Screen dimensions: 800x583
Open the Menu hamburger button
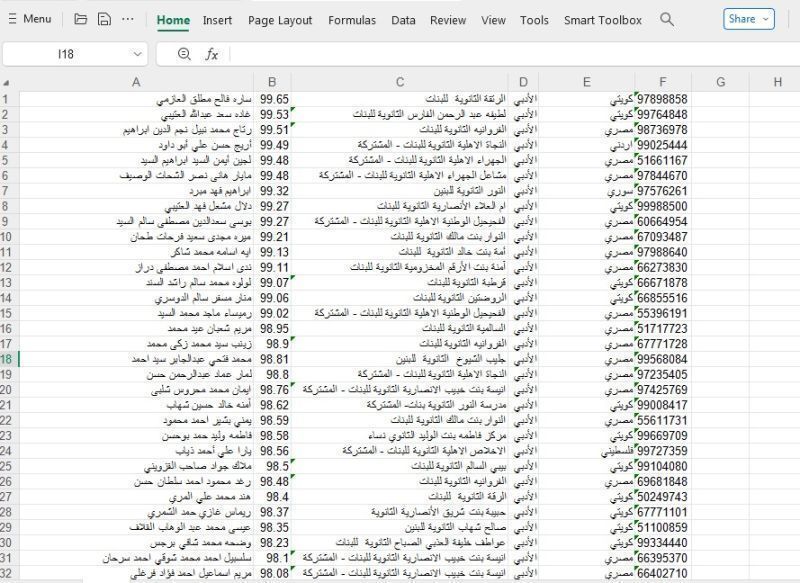pos(30,19)
